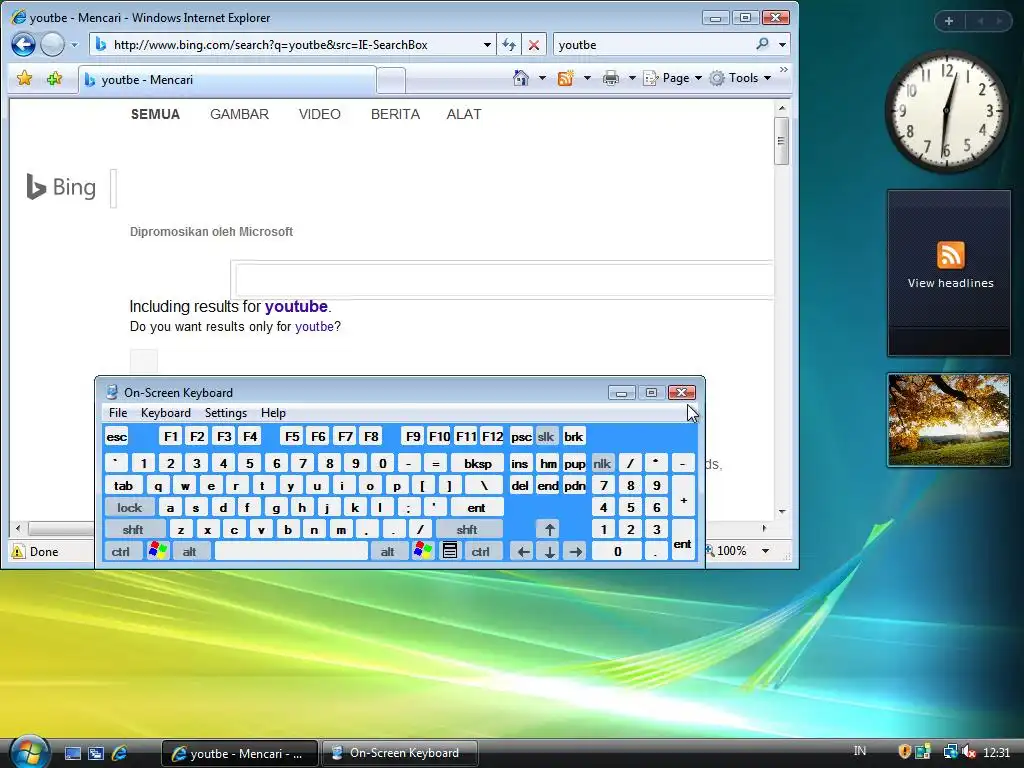Image resolution: width=1024 pixels, height=768 pixels.
Task: Toggle the nlk num lock key
Action: point(602,463)
